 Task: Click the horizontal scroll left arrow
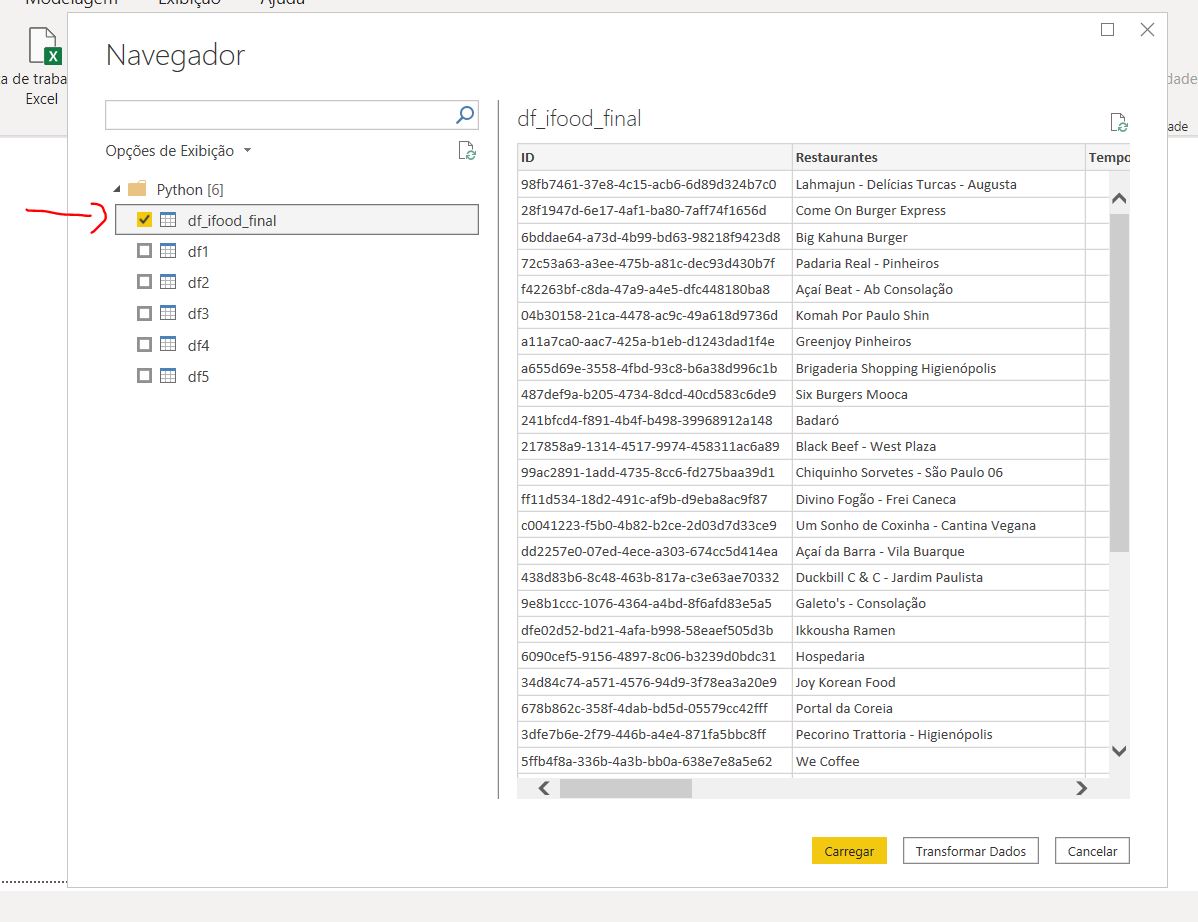point(544,788)
